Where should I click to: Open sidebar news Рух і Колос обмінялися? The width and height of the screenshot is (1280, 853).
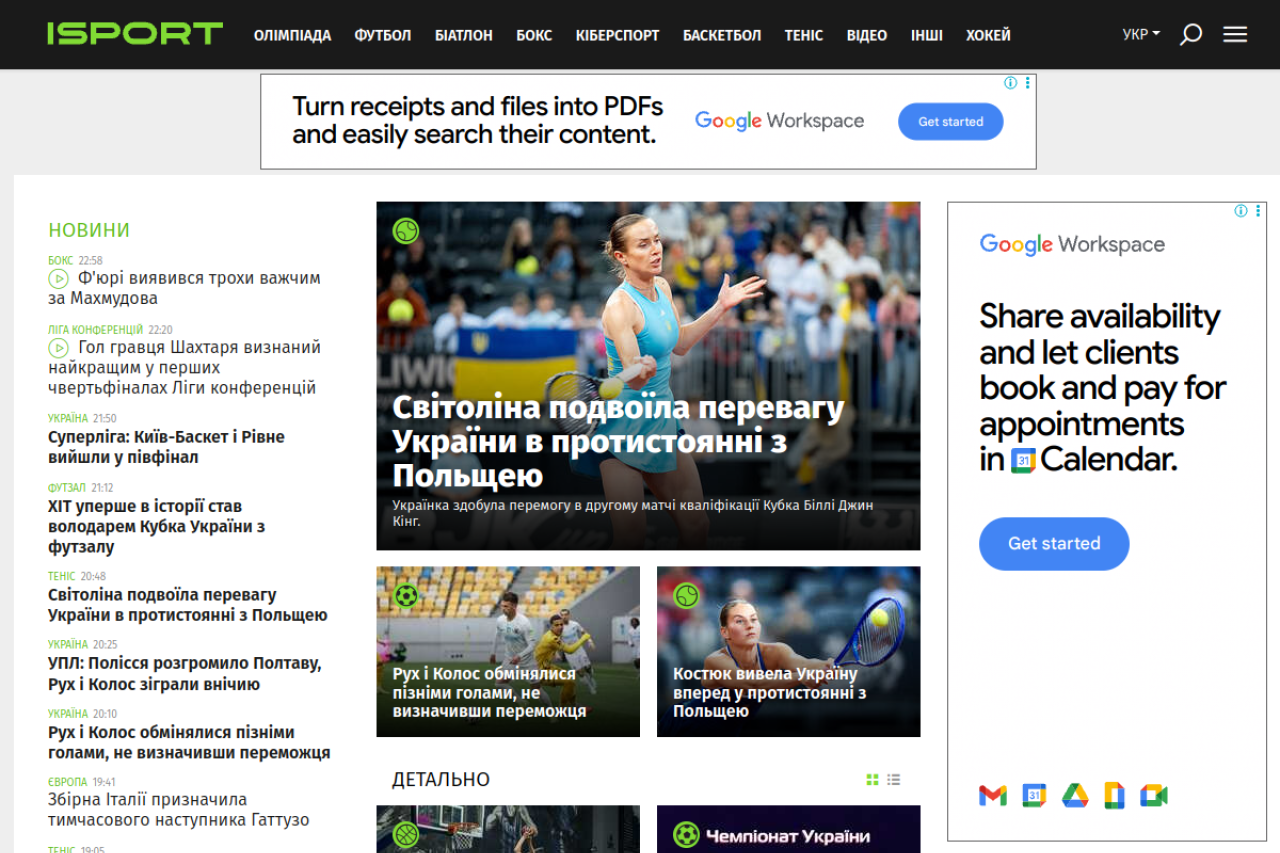[x=189, y=743]
